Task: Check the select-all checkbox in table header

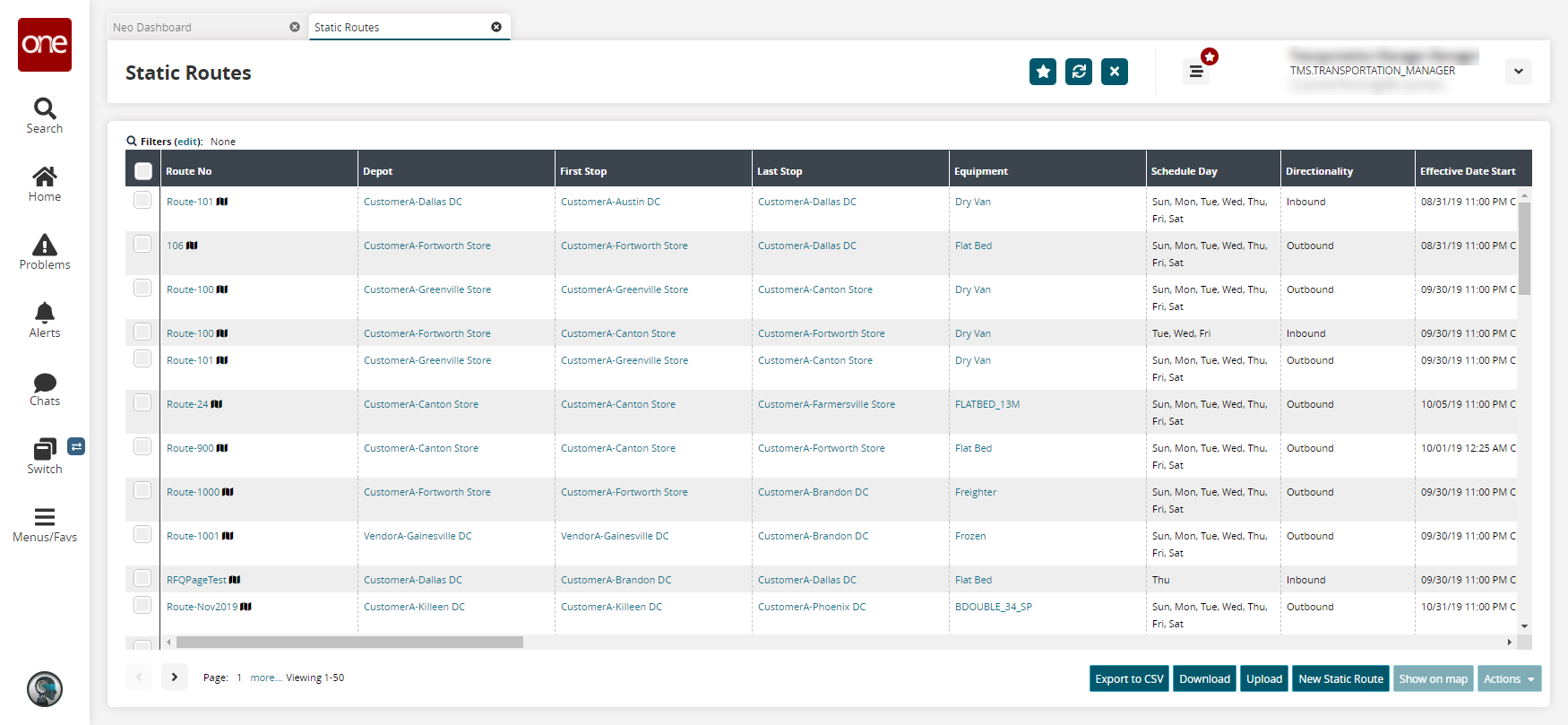Action: tap(143, 171)
